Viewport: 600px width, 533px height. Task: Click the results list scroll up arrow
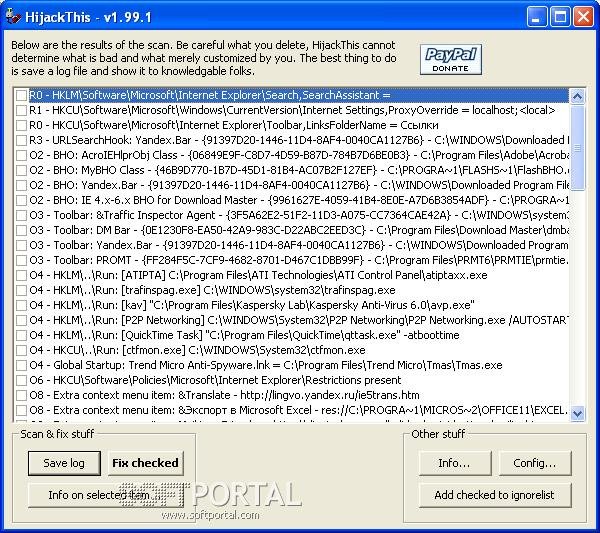[577, 96]
